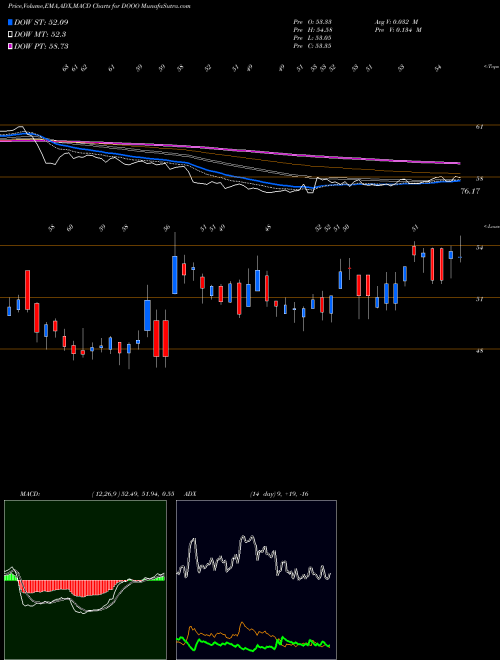Image resolution: width=500 pixels, height=660 pixels.
Task: Click the 'Avg V: 0.082 M' volume text
Action: 398,22
